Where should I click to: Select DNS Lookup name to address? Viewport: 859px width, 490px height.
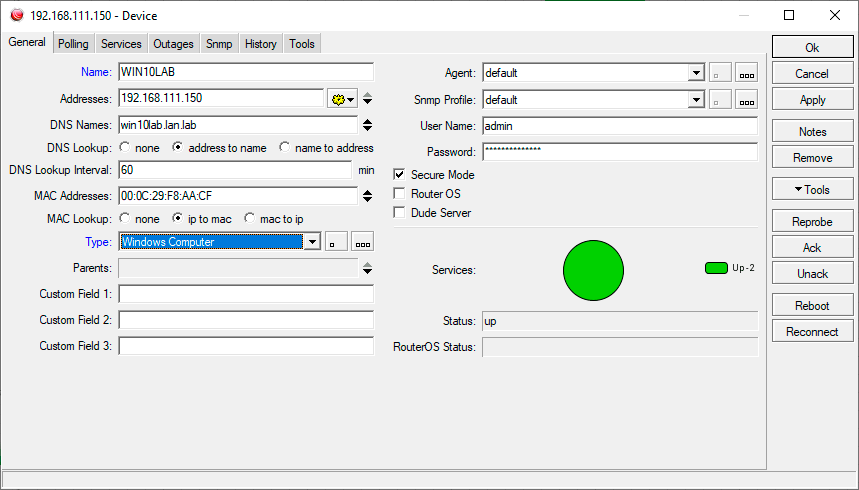[x=284, y=147]
